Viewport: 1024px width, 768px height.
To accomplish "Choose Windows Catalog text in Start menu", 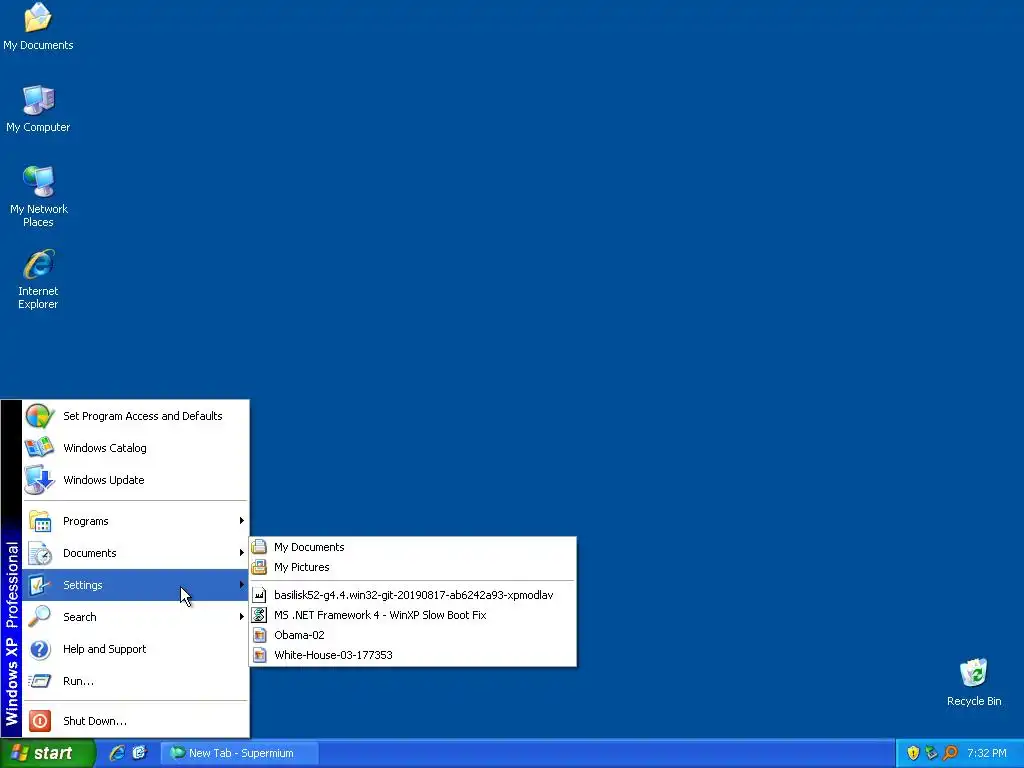I will click(x=104, y=448).
